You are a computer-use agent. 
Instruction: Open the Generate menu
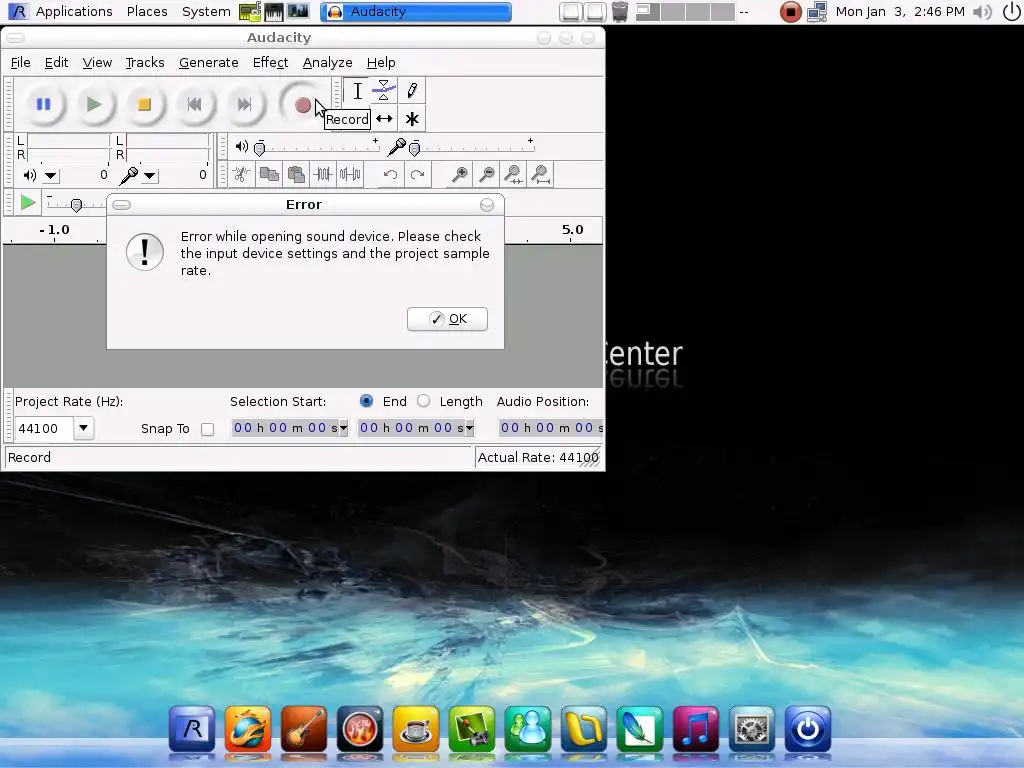(x=208, y=63)
